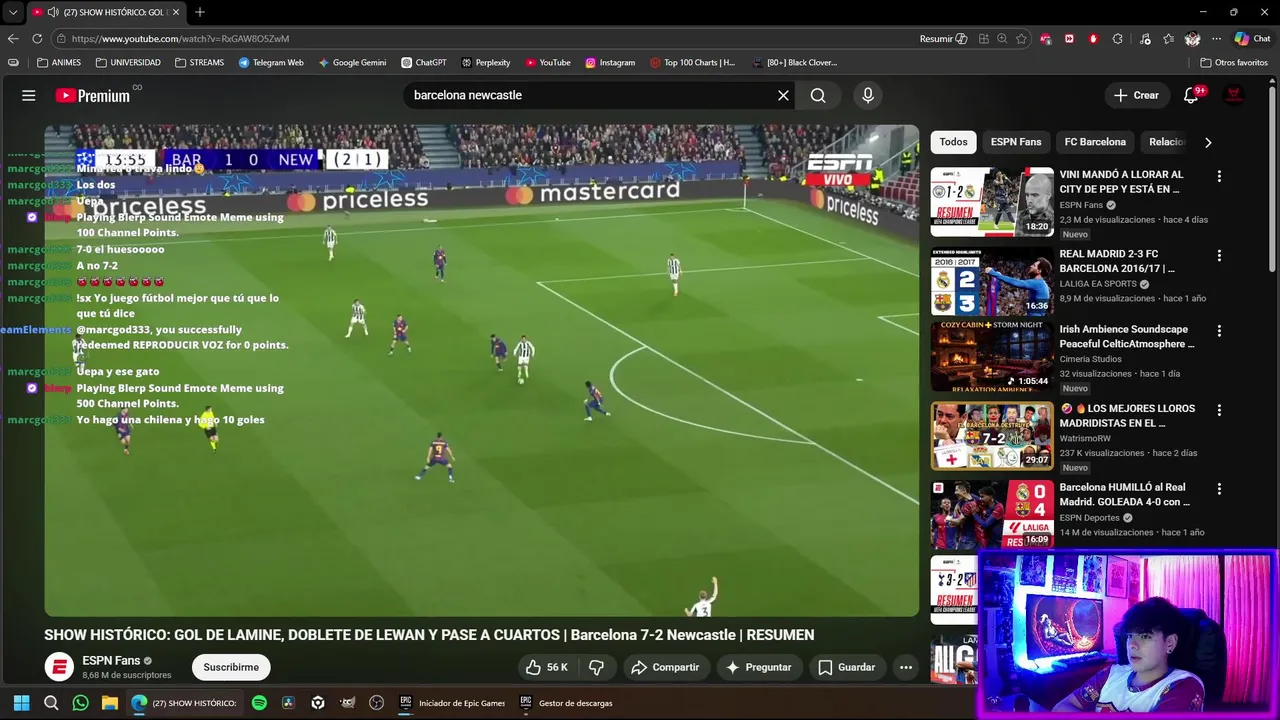
Task: Open red hand ad-blocker extension icon
Action: point(1093,39)
